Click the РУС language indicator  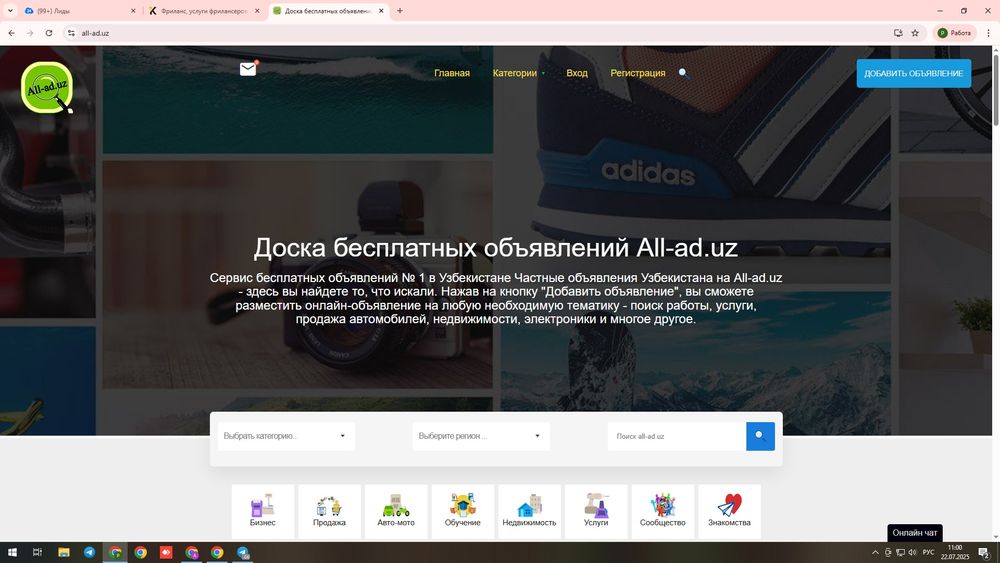929,552
